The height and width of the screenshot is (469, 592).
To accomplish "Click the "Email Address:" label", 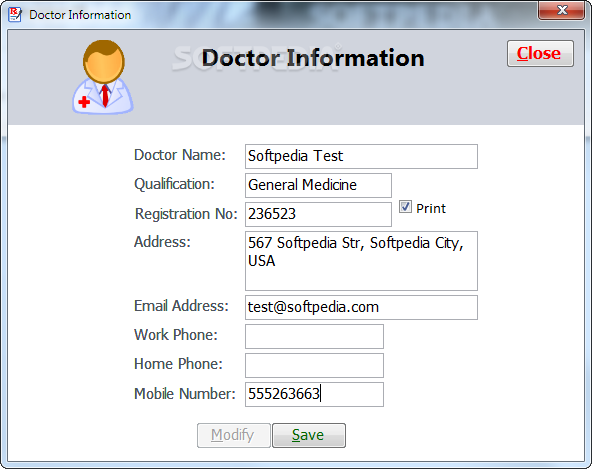I will coord(181,306).
